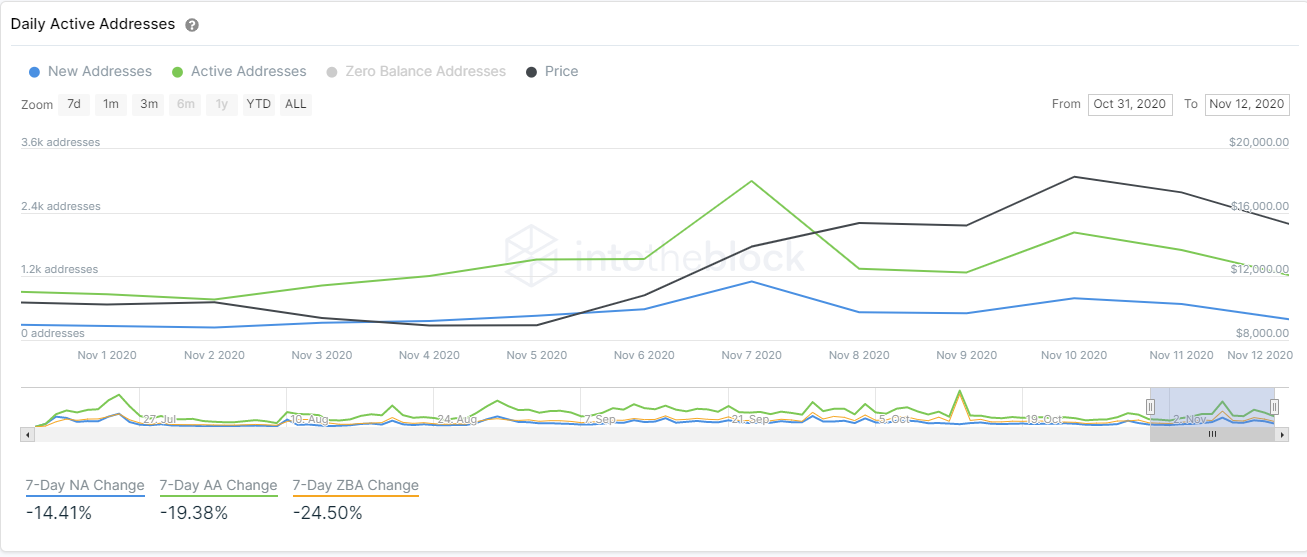Viewport: 1307px width, 557px height.
Task: Click the help question mark icon
Action: pyautogui.click(x=192, y=24)
